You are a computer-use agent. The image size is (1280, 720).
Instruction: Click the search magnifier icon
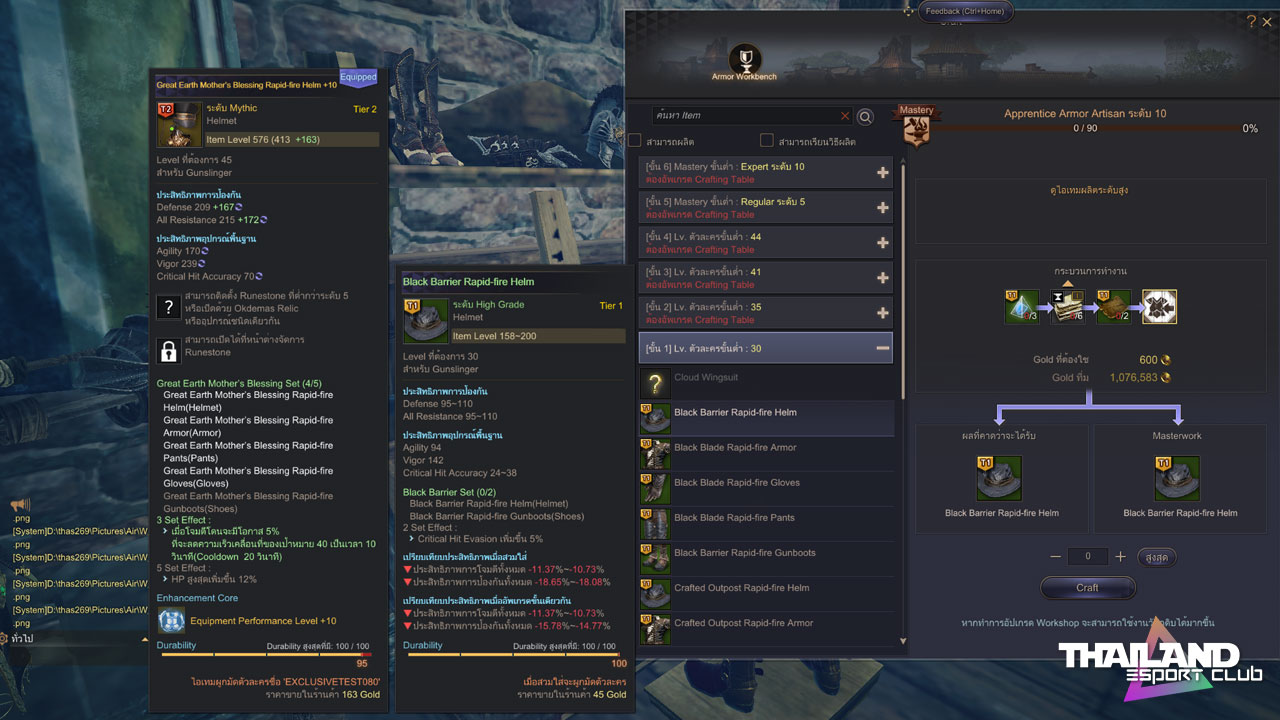(865, 117)
